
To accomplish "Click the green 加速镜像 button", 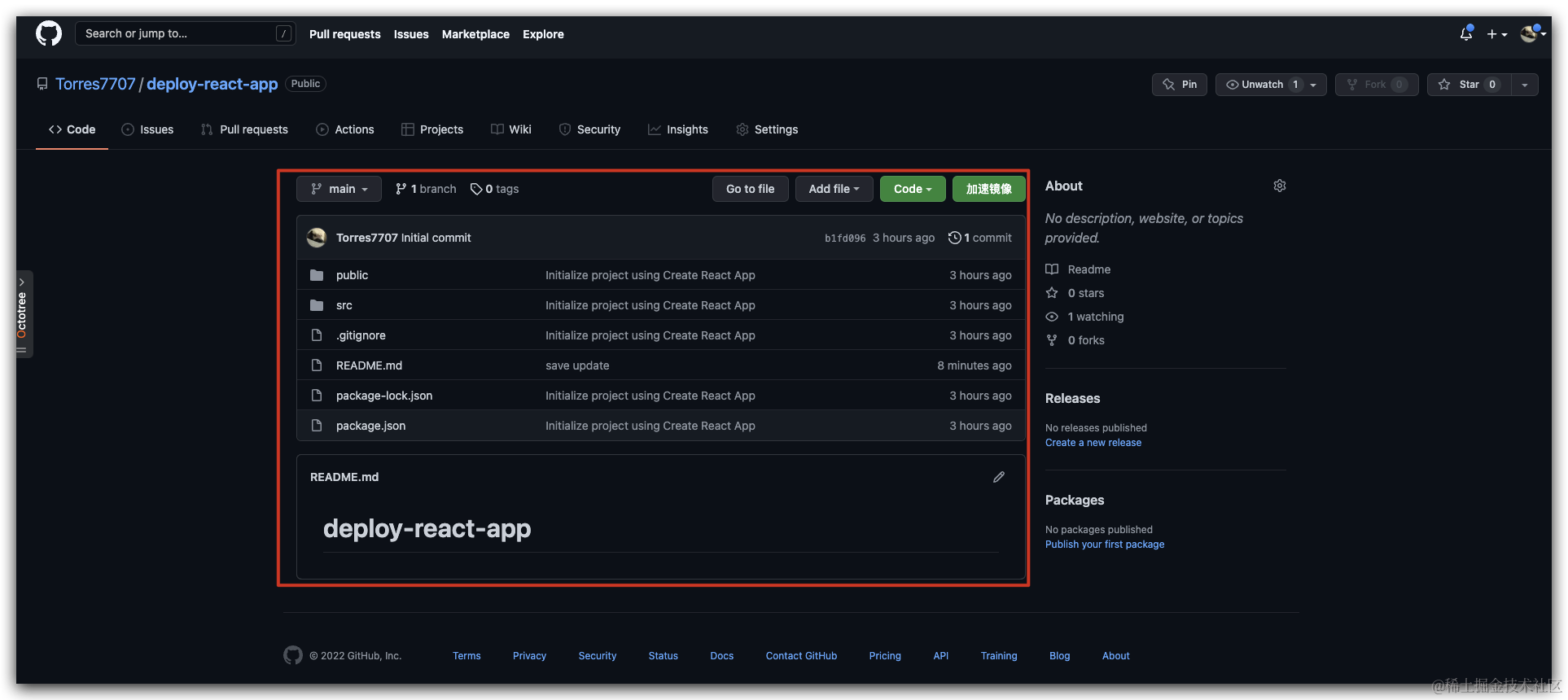I will (x=988, y=189).
